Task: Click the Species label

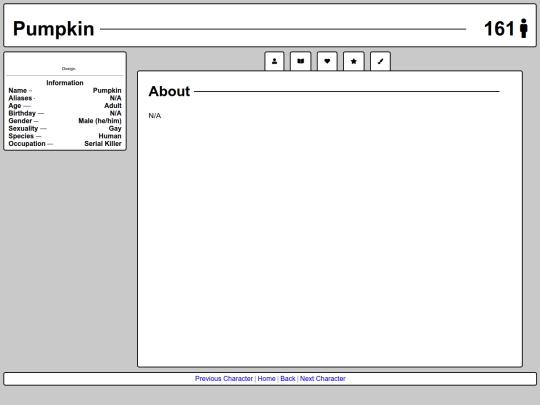Action: coord(21,136)
